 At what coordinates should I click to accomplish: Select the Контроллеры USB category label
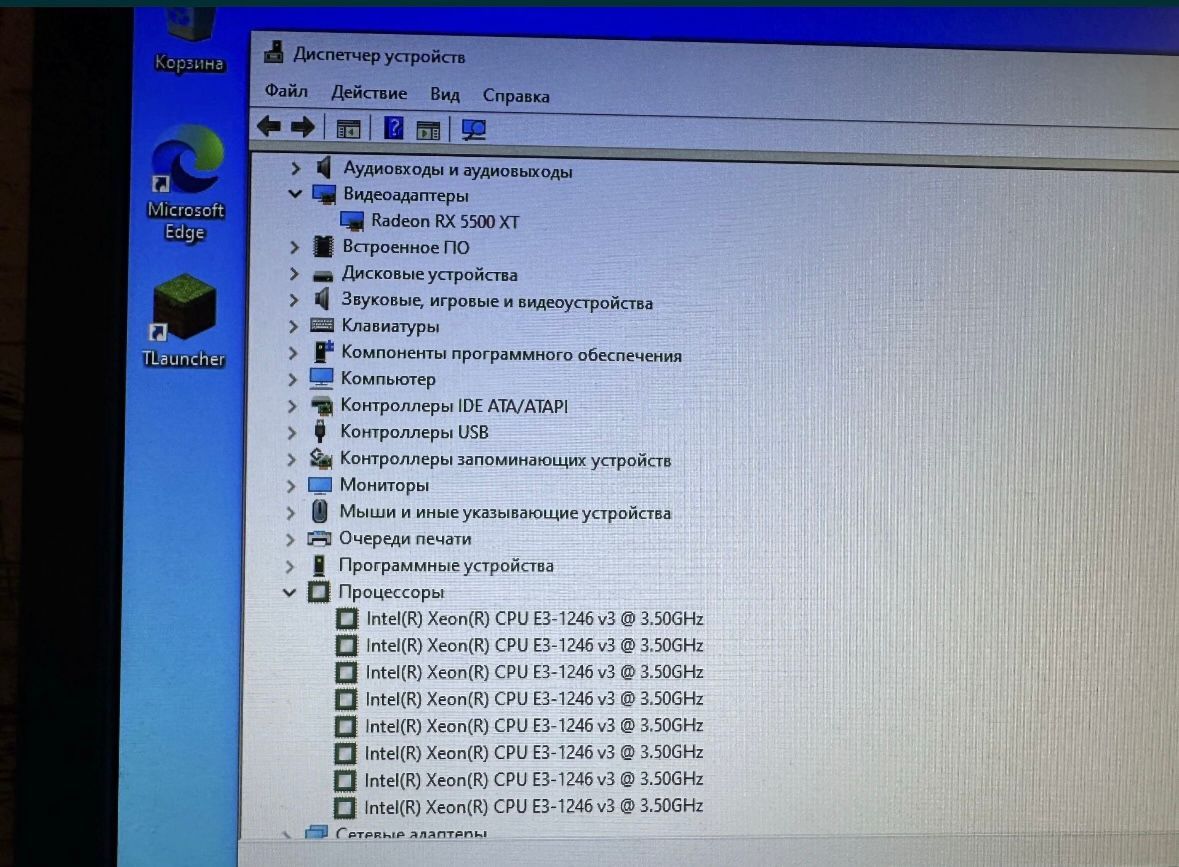tap(414, 432)
